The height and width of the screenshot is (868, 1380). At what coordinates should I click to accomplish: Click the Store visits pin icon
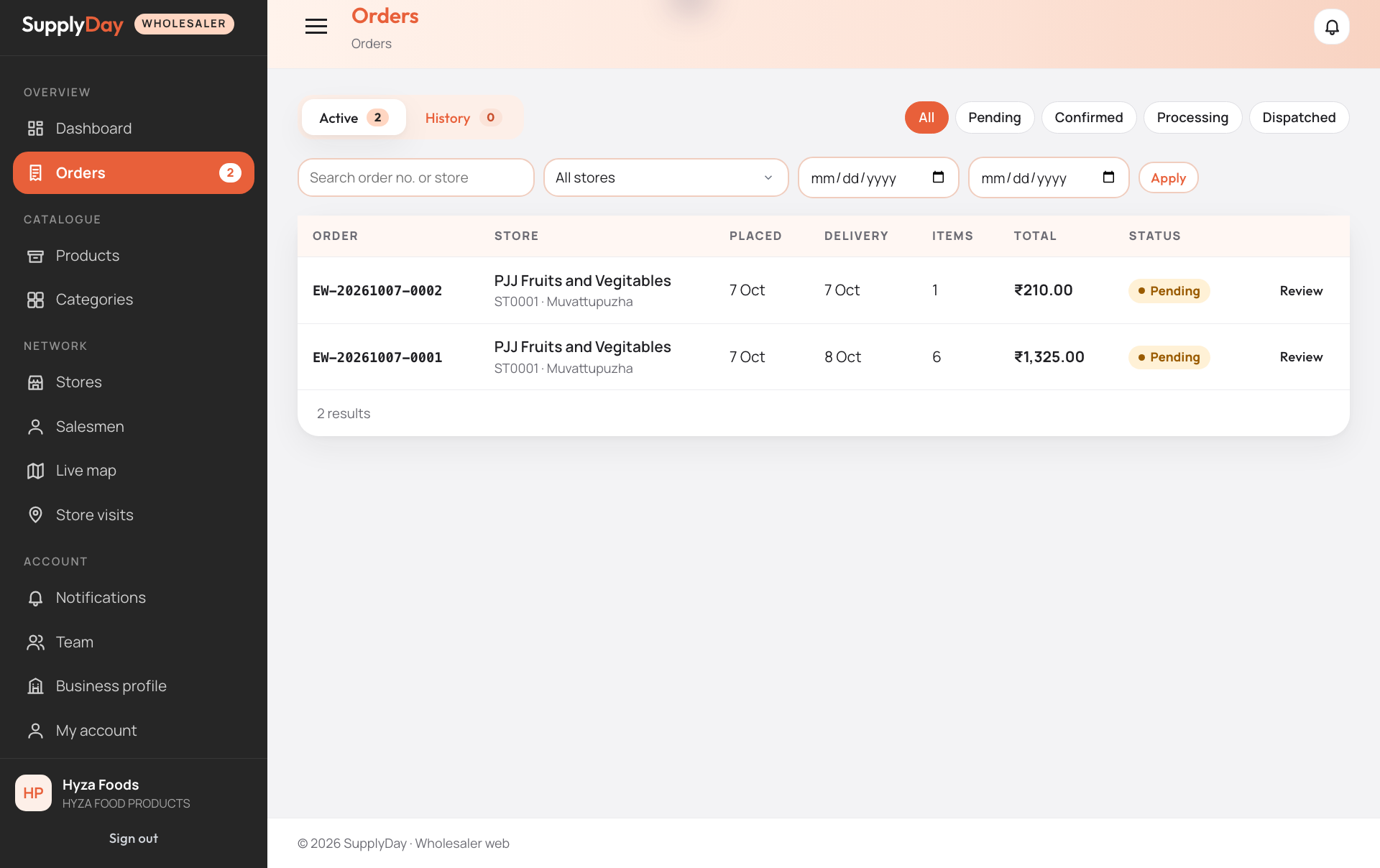(x=35, y=515)
